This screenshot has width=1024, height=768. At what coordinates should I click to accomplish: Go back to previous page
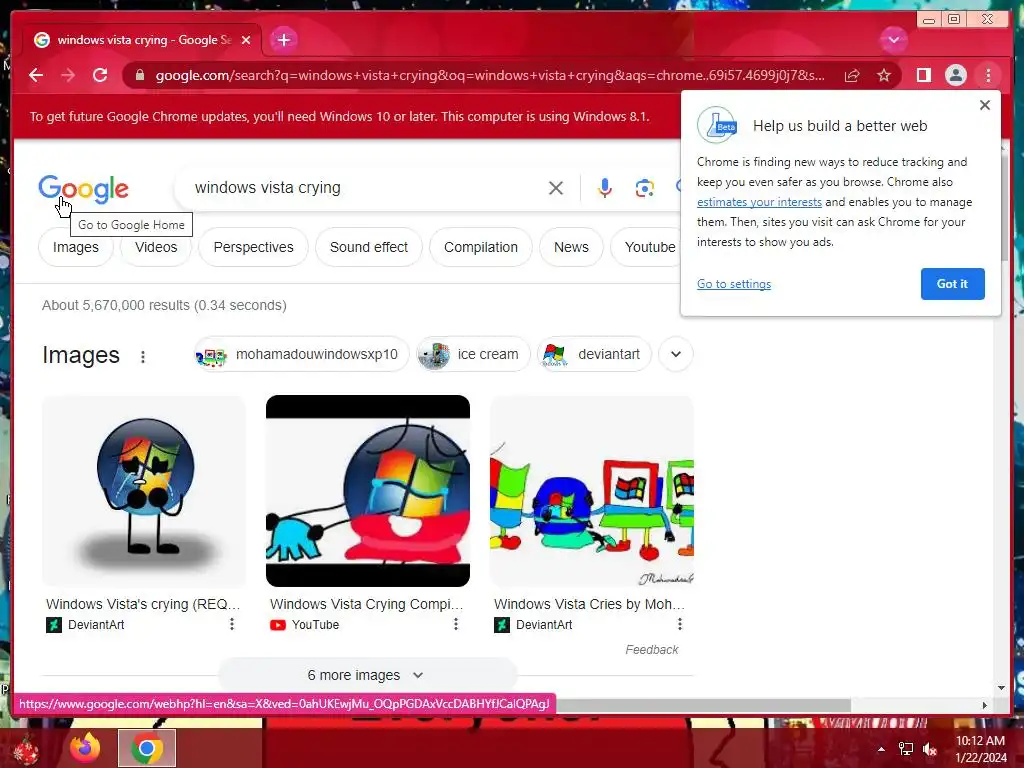(x=36, y=75)
